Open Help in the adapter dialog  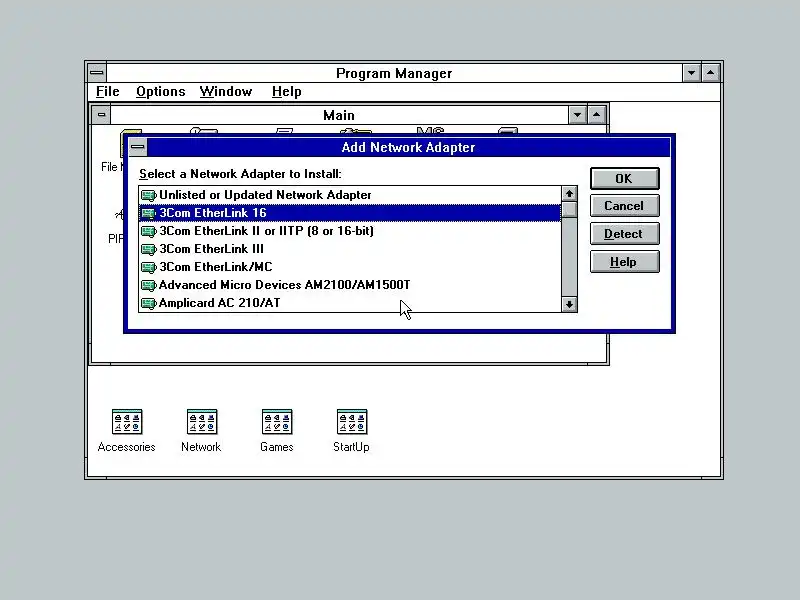(624, 262)
